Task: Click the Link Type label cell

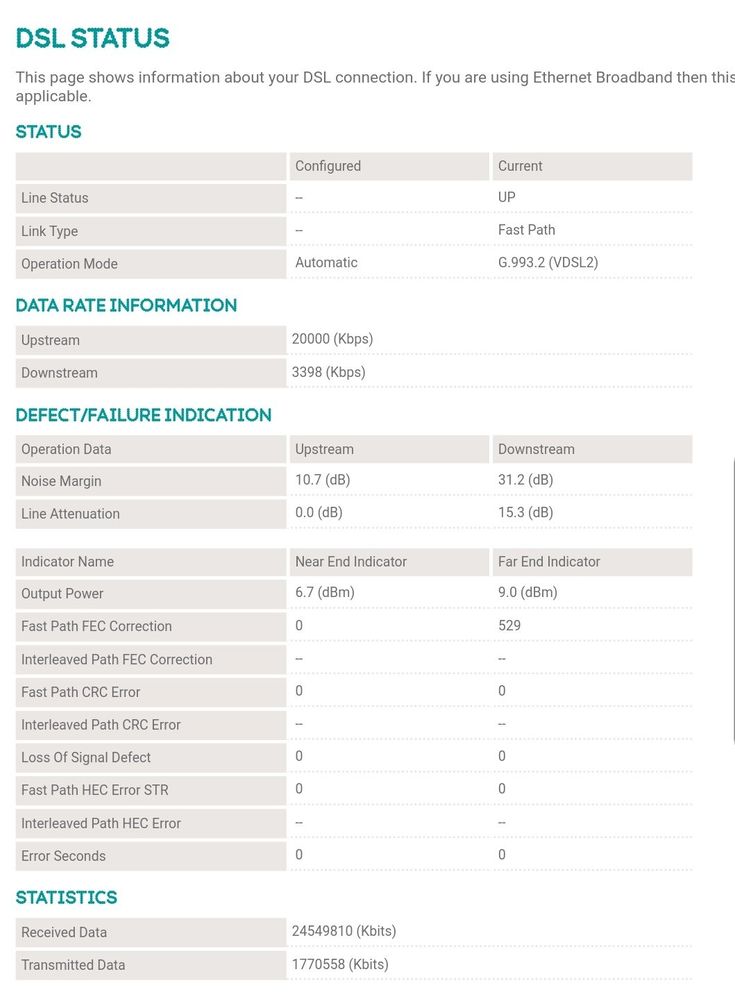Action: (x=151, y=231)
